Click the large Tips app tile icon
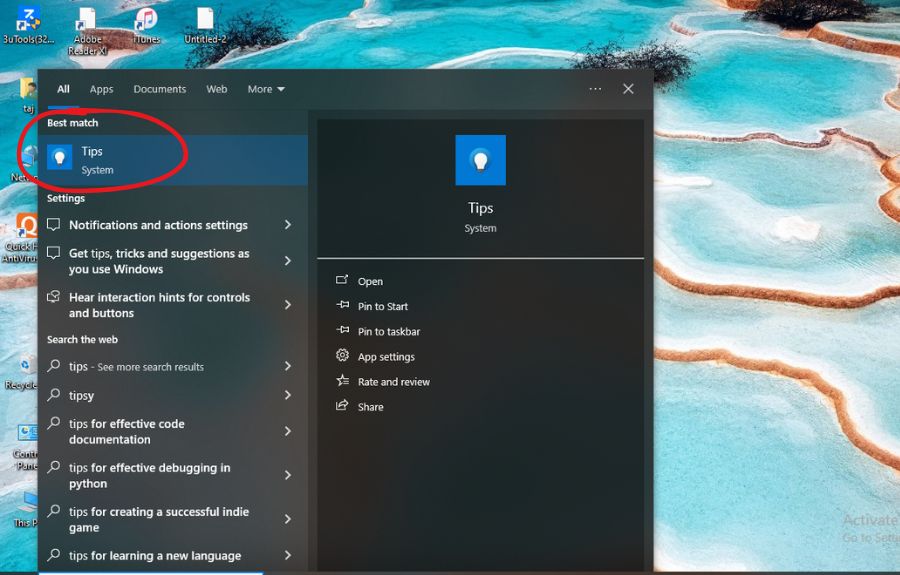This screenshot has height=575, width=900. pos(480,160)
